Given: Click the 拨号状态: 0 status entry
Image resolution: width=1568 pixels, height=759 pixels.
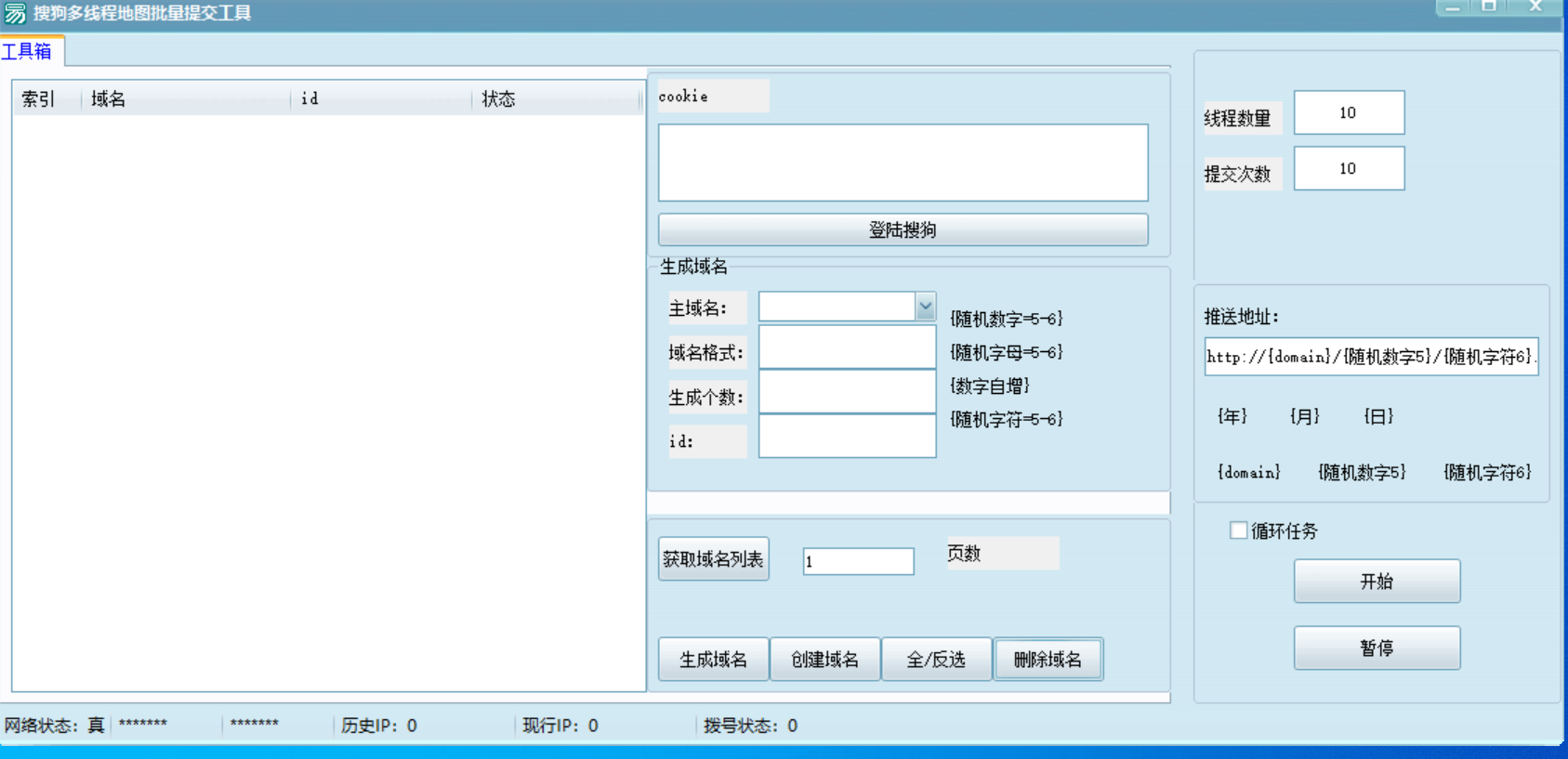Looking at the screenshot, I should click(x=750, y=726).
